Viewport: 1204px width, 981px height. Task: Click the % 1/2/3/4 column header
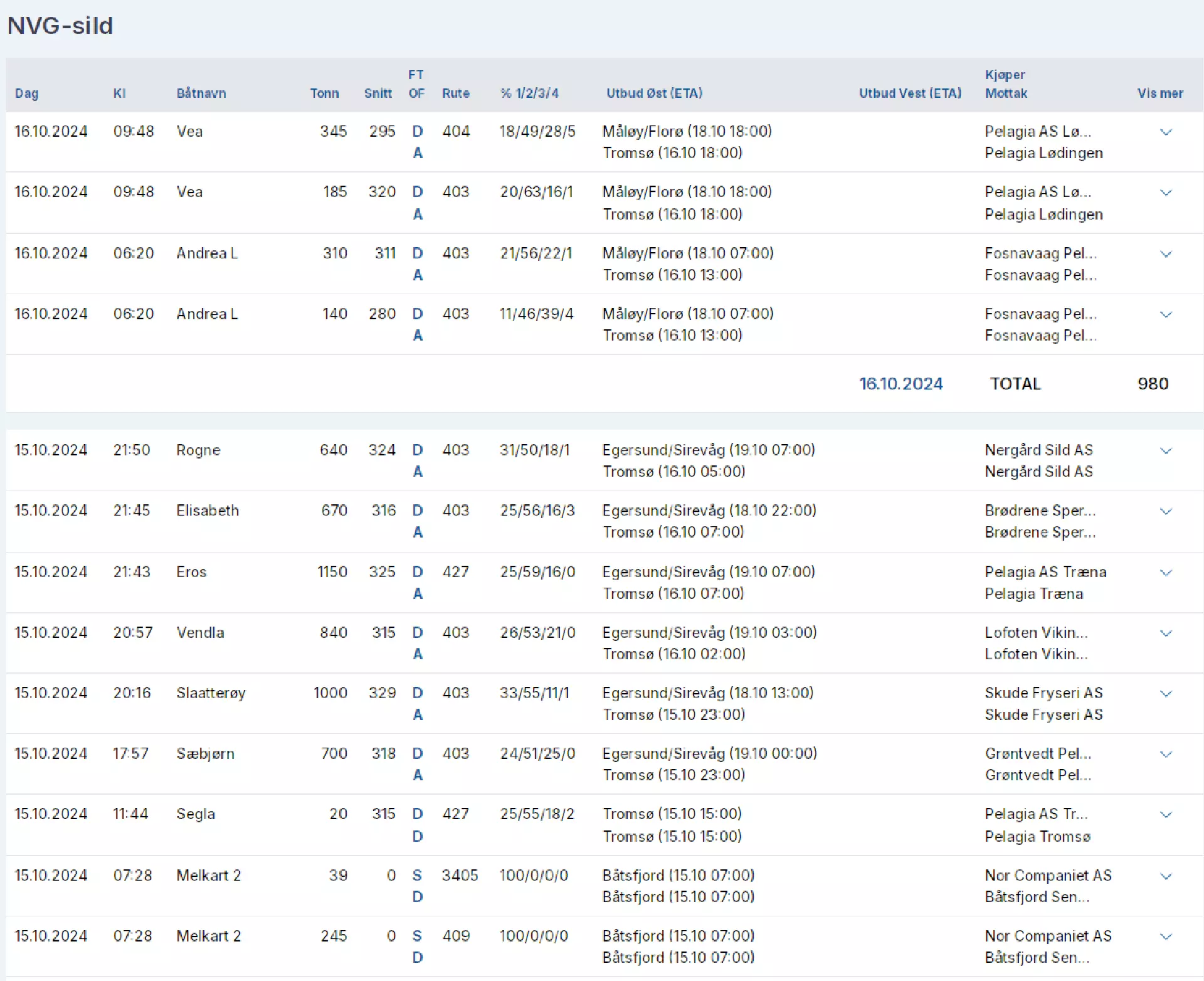530,93
